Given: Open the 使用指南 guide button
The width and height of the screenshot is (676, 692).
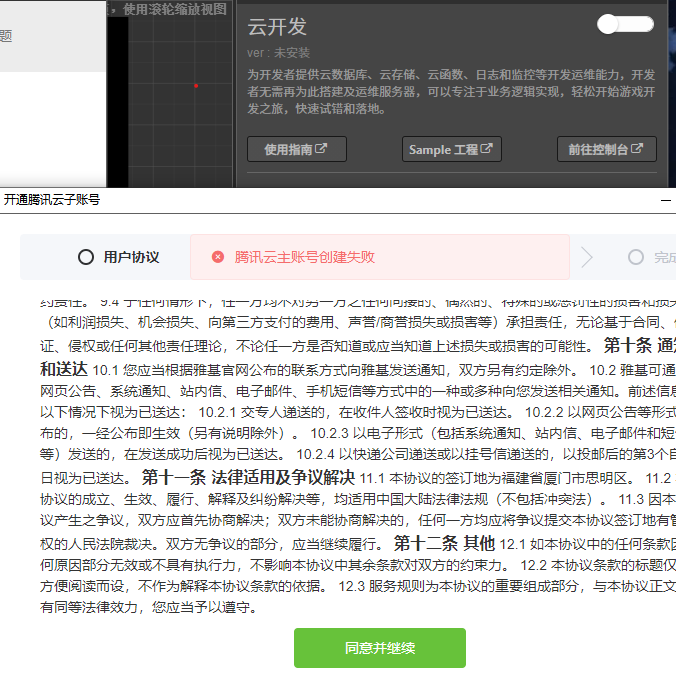Looking at the screenshot, I should point(297,149).
